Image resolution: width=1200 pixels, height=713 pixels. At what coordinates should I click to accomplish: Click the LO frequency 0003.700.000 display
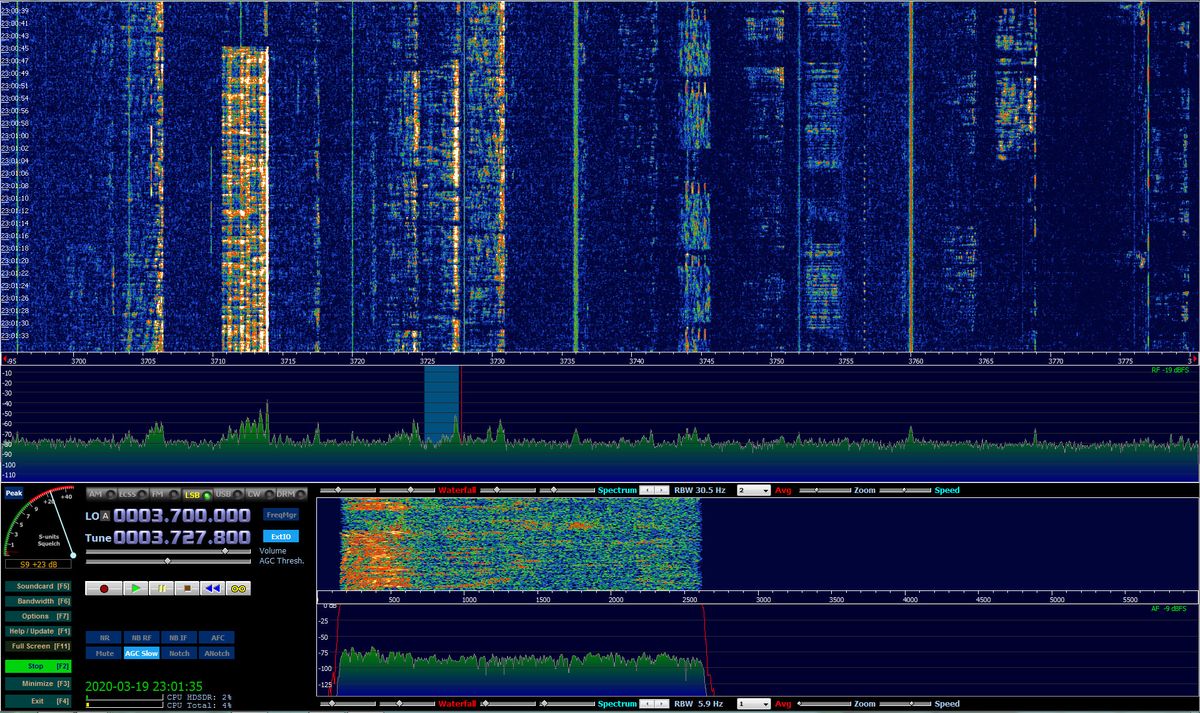[x=181, y=515]
